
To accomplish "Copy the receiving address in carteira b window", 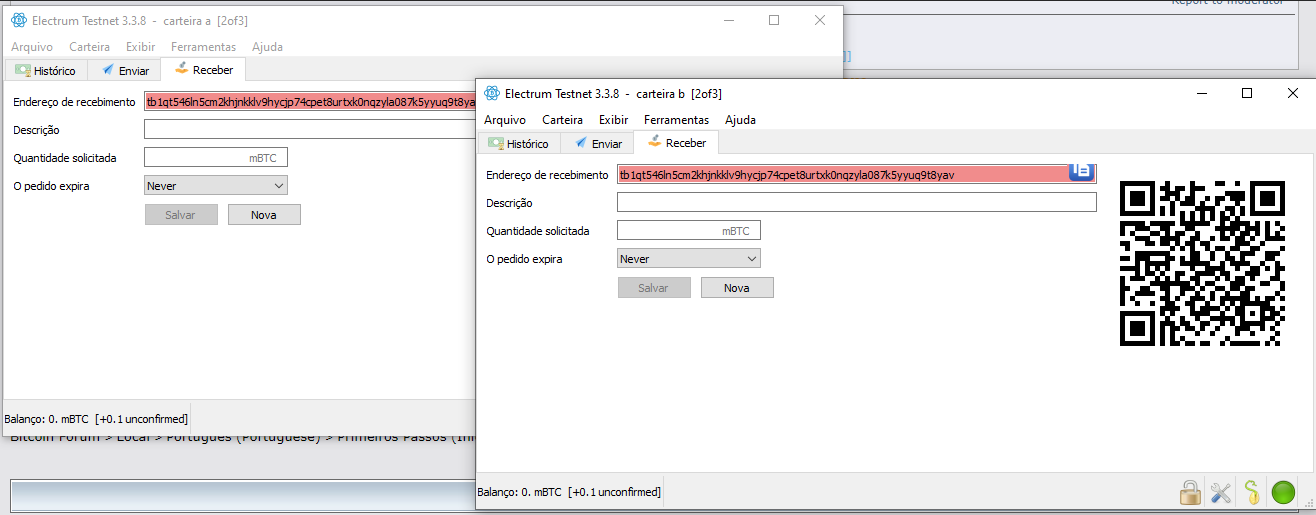I will 1081,172.
